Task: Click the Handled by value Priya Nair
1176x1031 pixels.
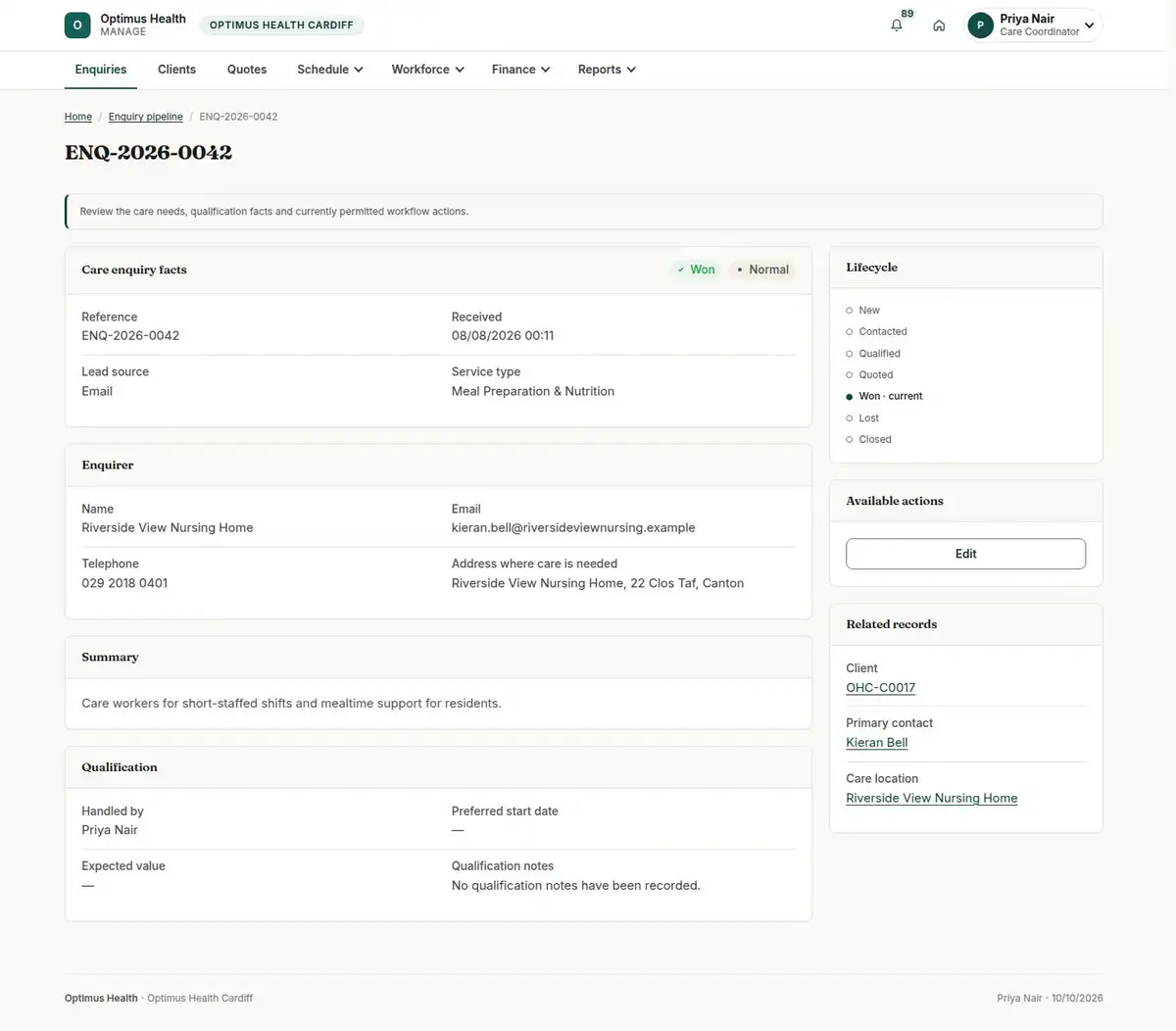Action: click(x=110, y=830)
